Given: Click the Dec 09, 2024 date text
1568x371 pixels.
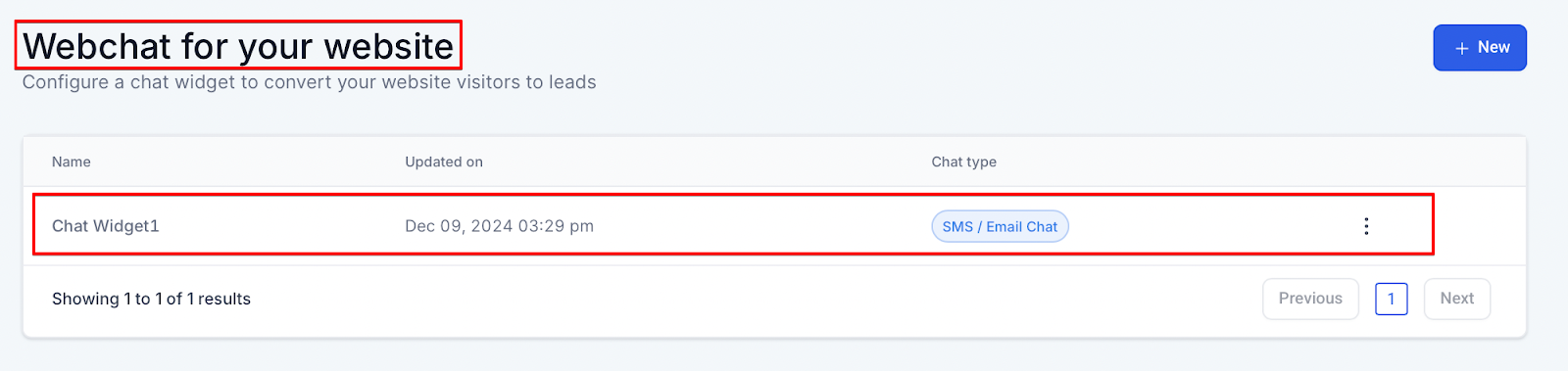Looking at the screenshot, I should tap(459, 226).
